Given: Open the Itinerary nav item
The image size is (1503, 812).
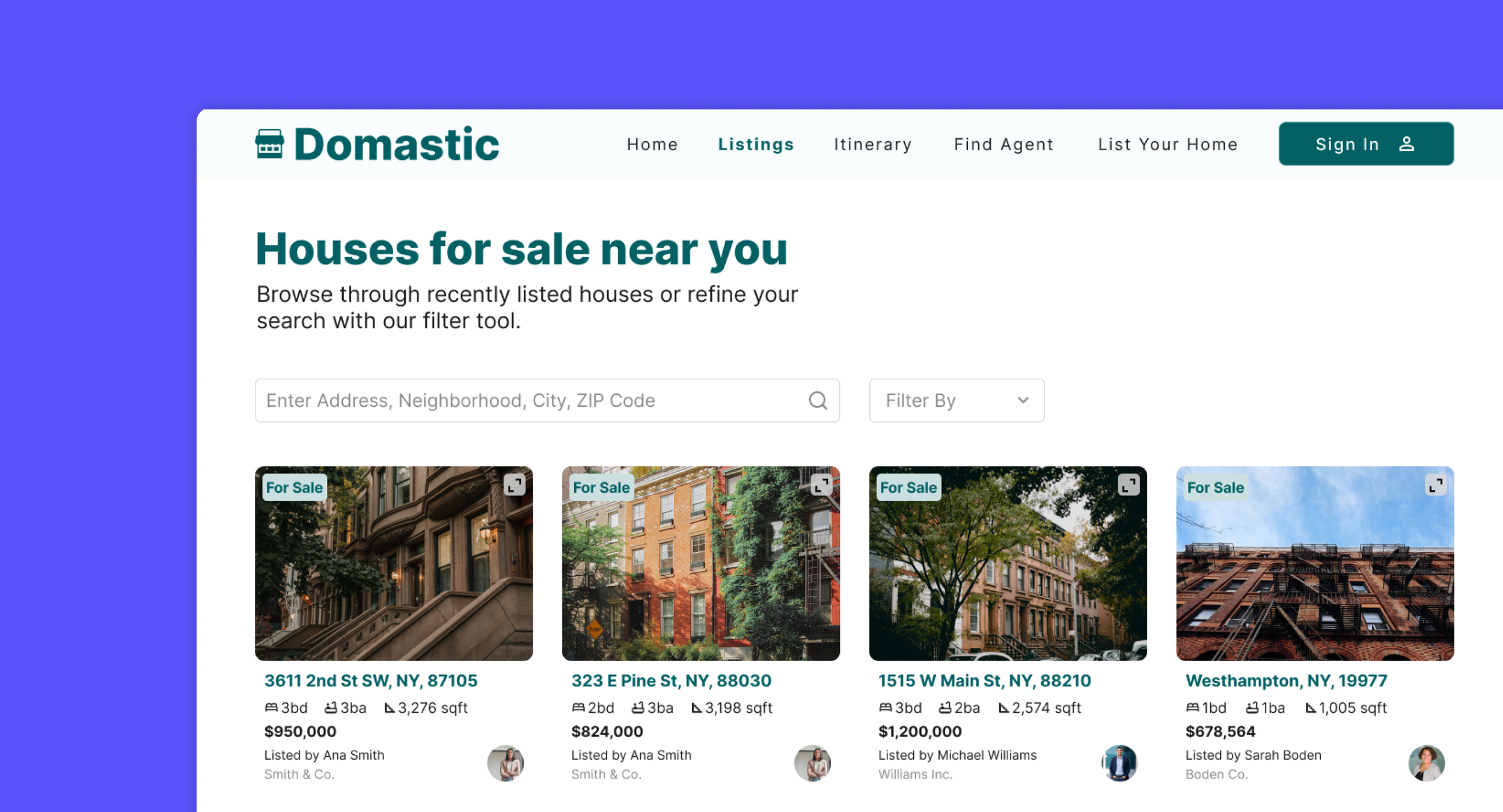Looking at the screenshot, I should click(x=873, y=144).
